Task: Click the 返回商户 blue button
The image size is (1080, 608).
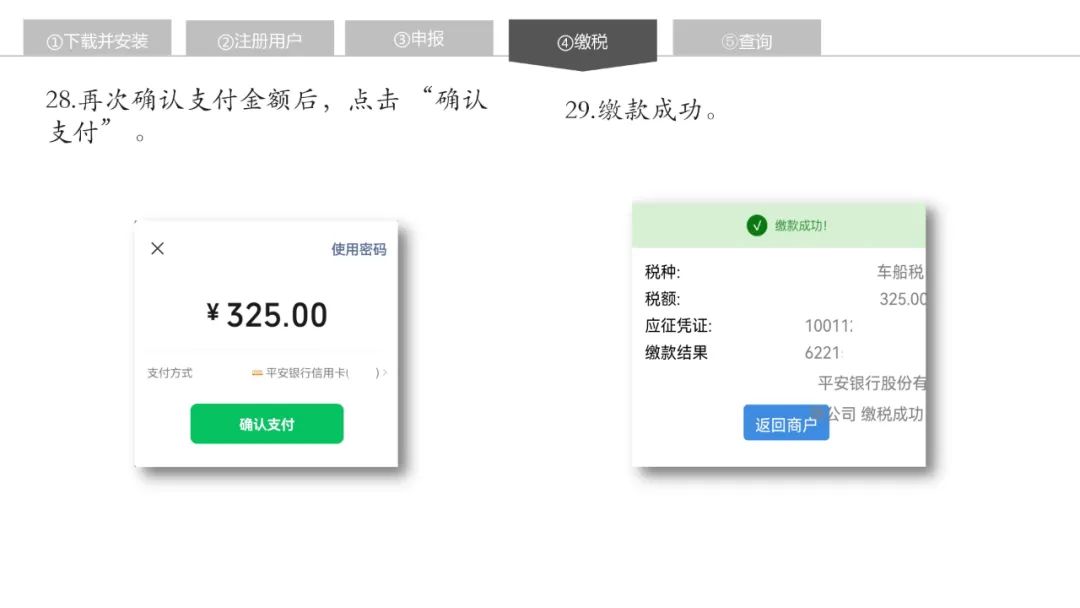Action: point(786,423)
